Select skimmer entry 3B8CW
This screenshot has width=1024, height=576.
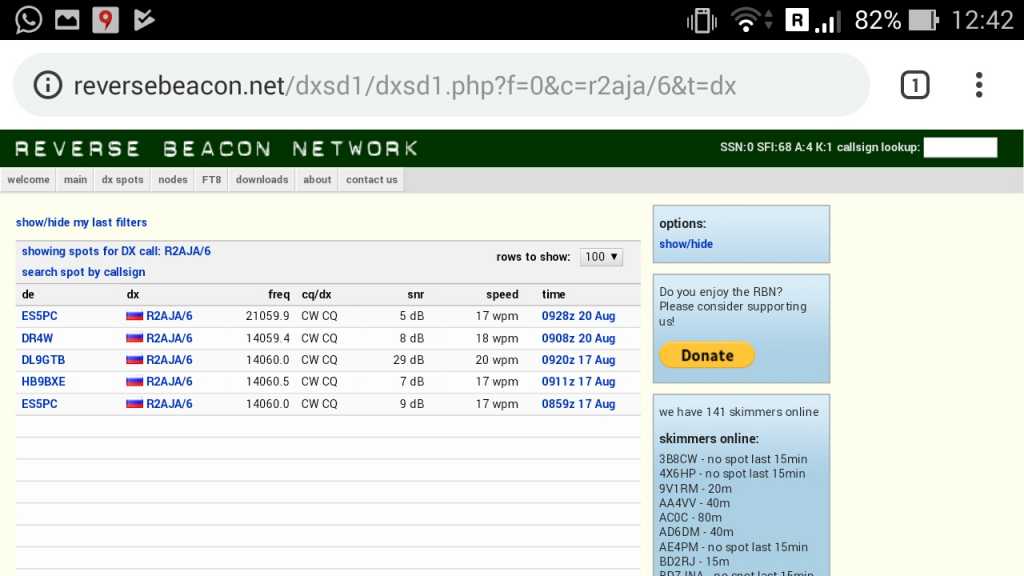(733, 459)
